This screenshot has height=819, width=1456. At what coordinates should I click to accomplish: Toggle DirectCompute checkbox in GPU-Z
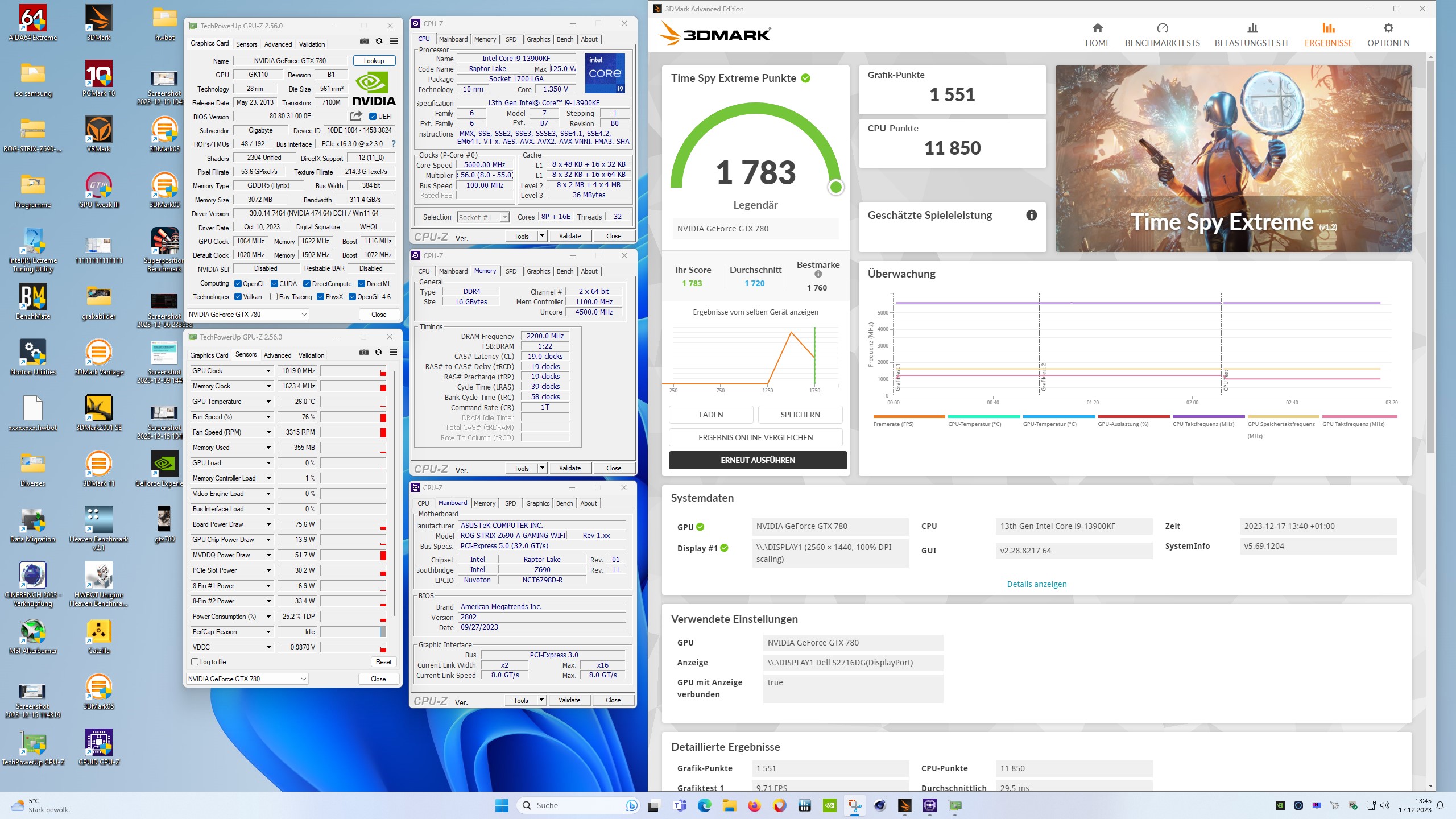pyautogui.click(x=307, y=284)
